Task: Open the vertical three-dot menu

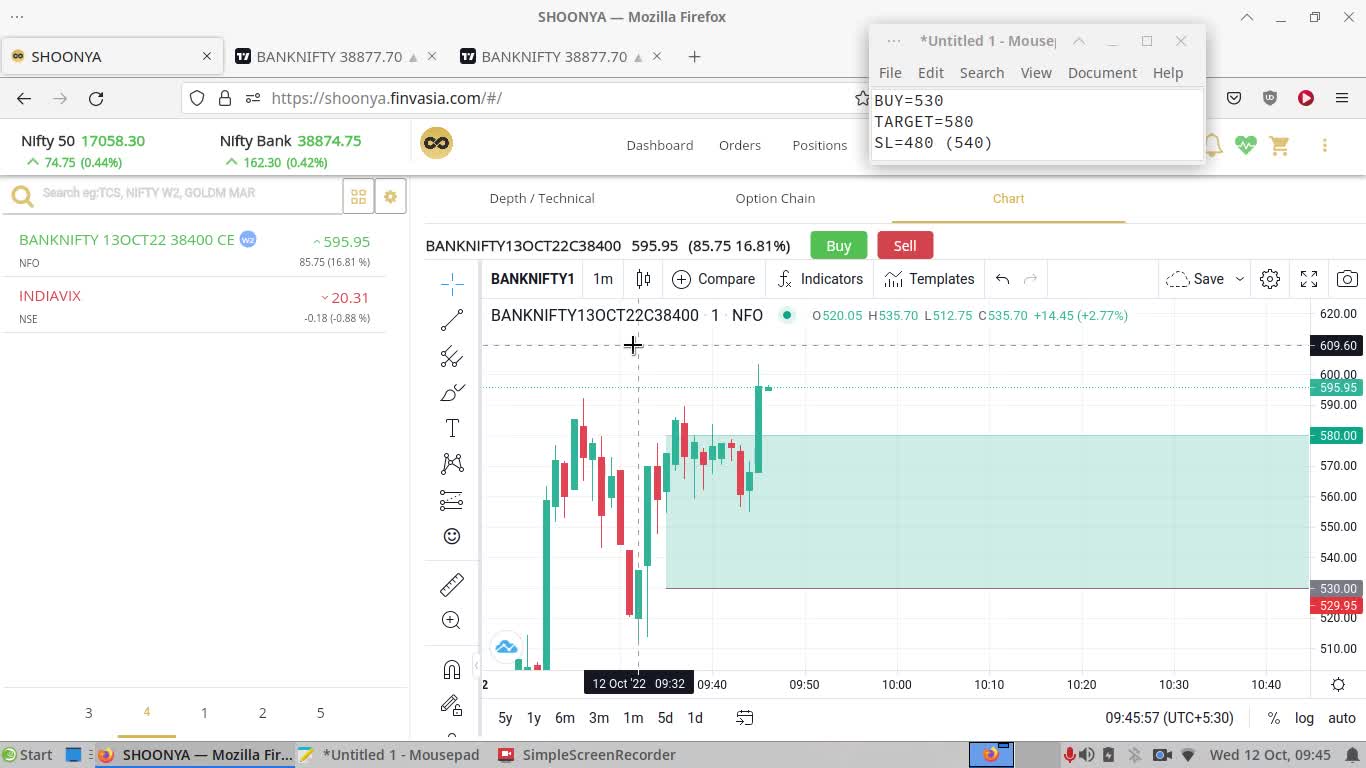Action: click(x=1325, y=145)
